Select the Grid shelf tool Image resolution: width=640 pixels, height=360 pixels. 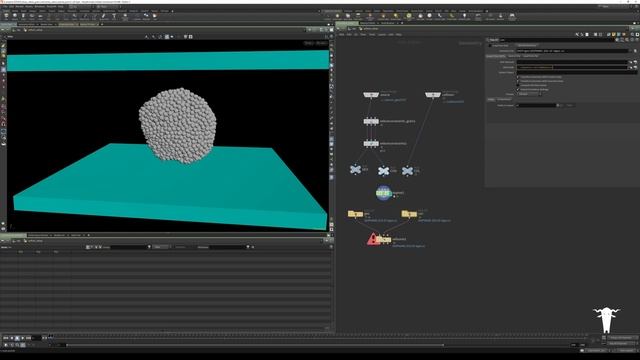tap(40, 16)
